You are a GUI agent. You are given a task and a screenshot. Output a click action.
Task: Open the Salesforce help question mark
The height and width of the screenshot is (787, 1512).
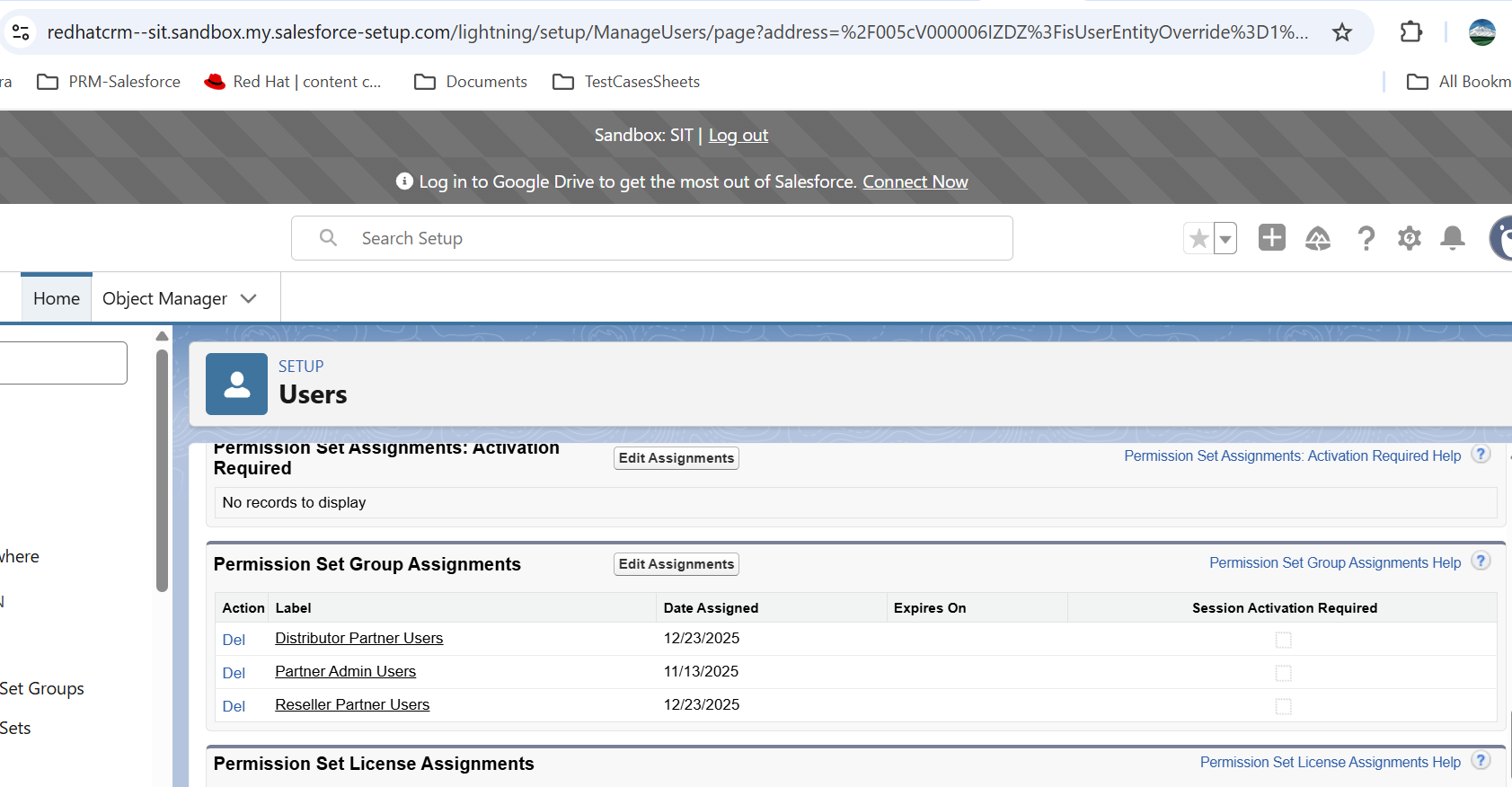(x=1366, y=238)
